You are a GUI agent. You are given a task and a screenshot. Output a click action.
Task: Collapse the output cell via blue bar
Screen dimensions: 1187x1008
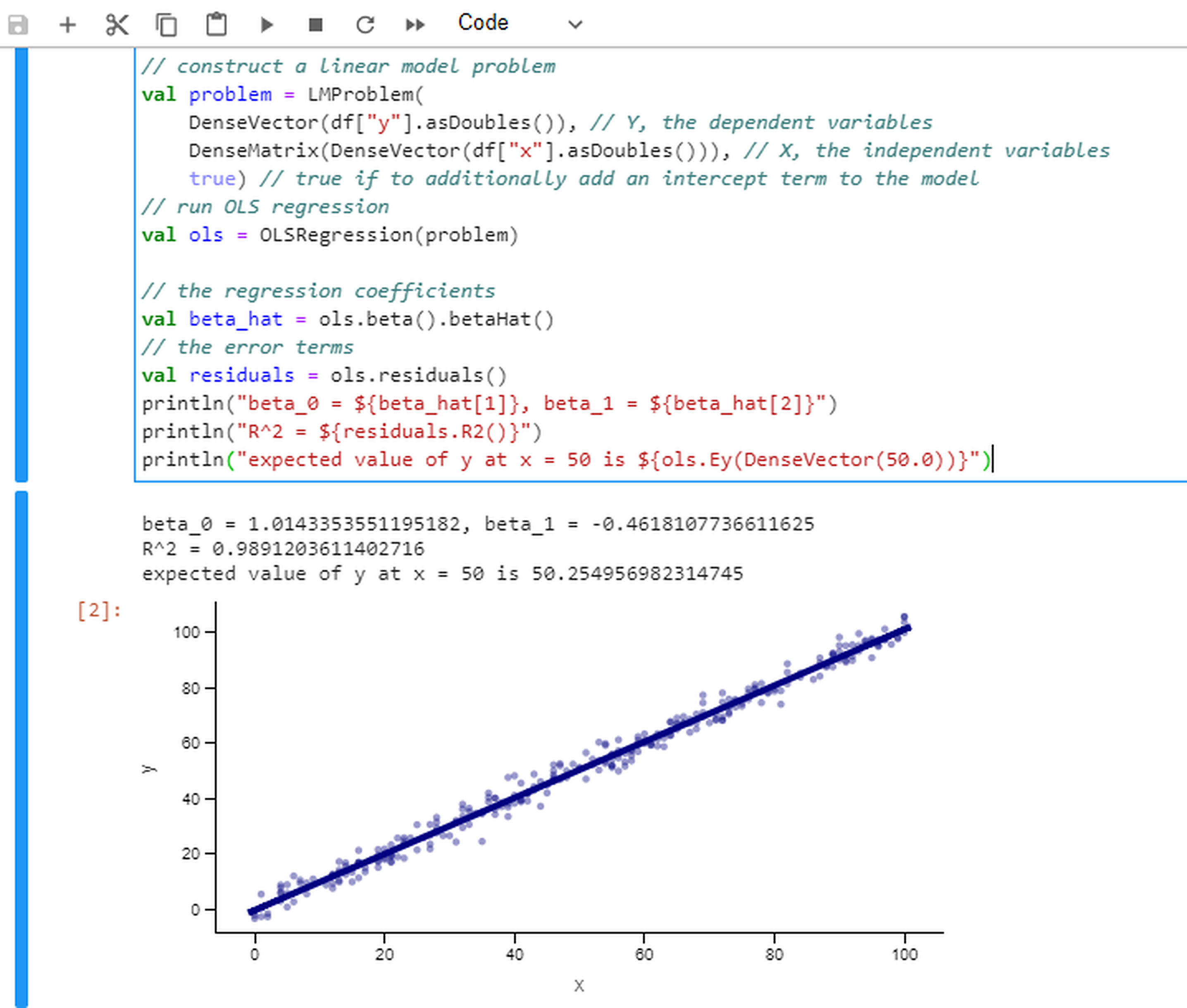[x=21, y=749]
